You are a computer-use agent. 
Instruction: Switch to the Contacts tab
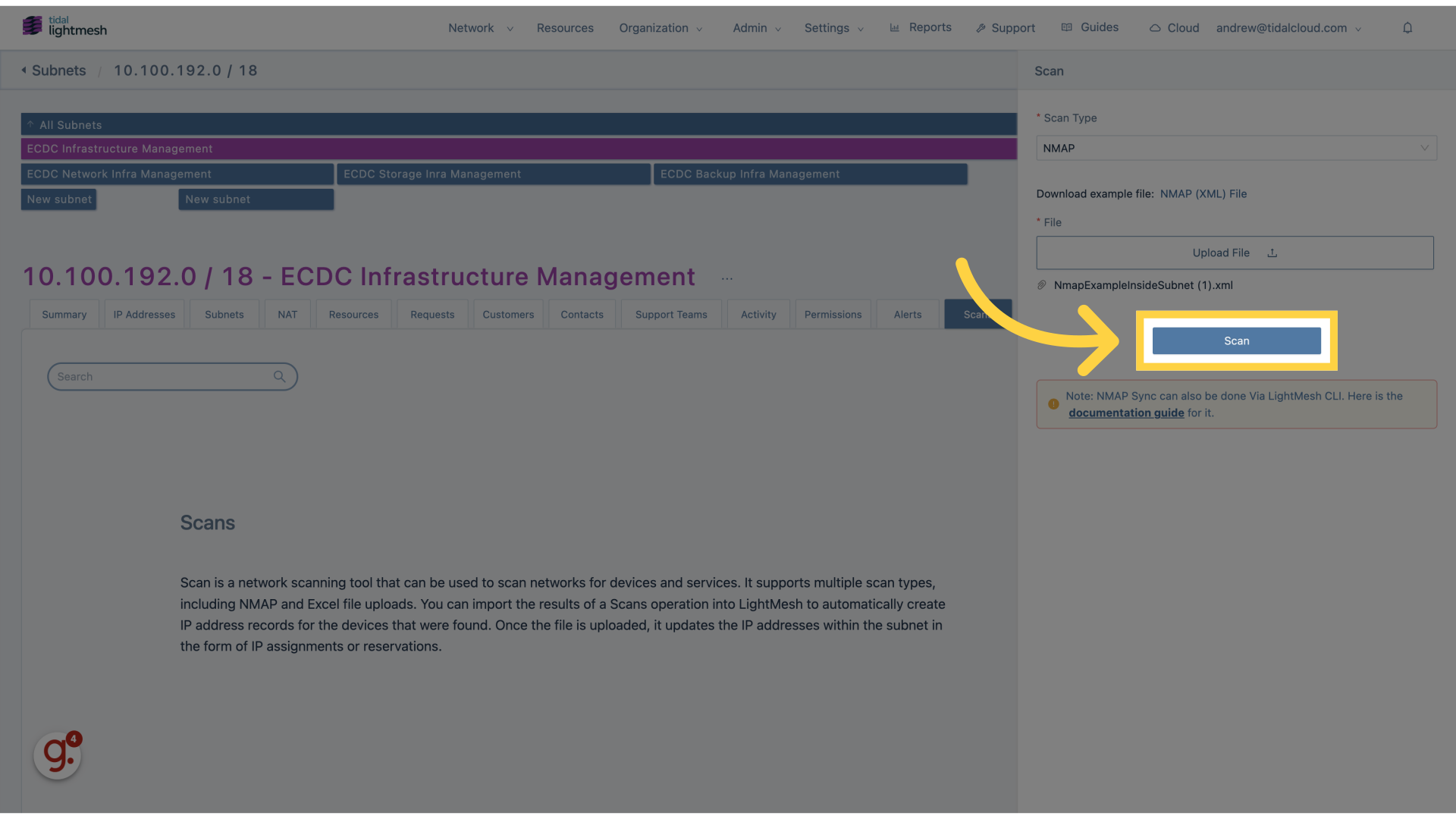582,315
